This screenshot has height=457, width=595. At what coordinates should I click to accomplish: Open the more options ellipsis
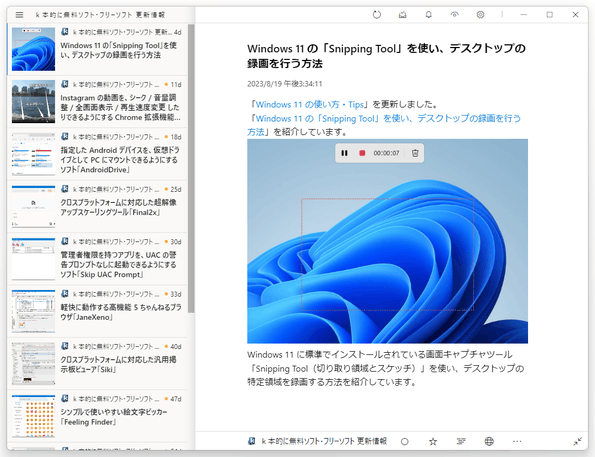pyautogui.click(x=517, y=441)
